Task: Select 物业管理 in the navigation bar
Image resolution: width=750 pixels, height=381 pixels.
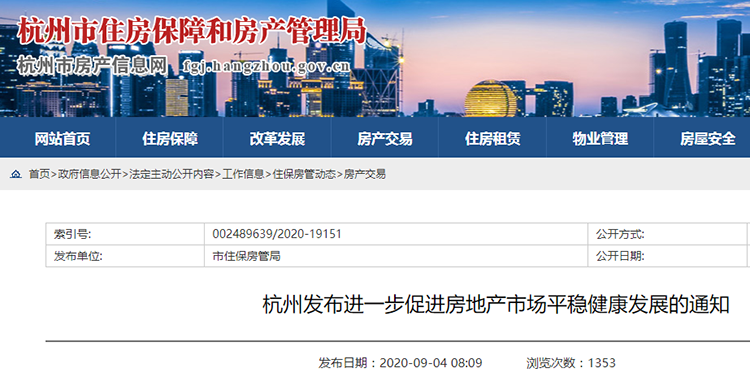Action: tap(600, 139)
